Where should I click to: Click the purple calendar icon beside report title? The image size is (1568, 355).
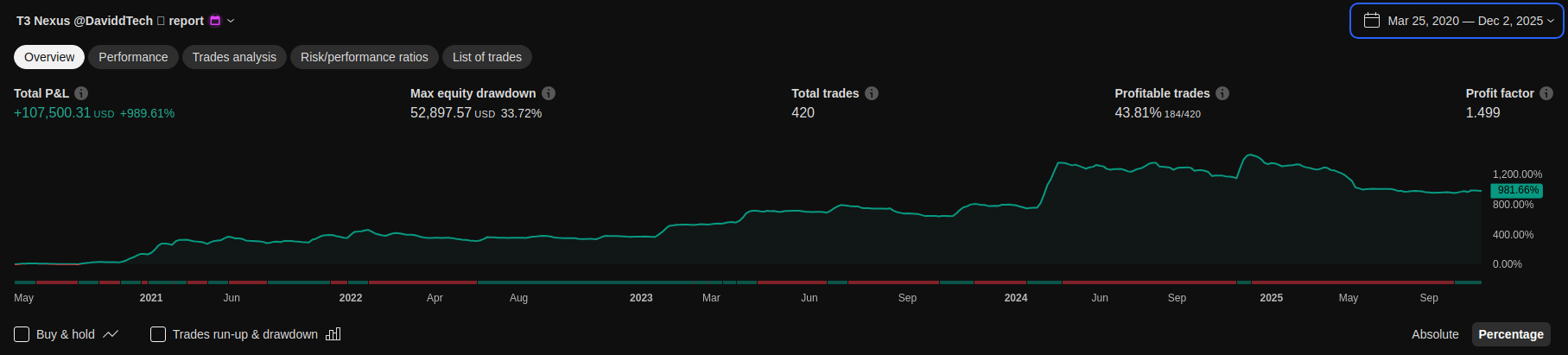(x=215, y=21)
